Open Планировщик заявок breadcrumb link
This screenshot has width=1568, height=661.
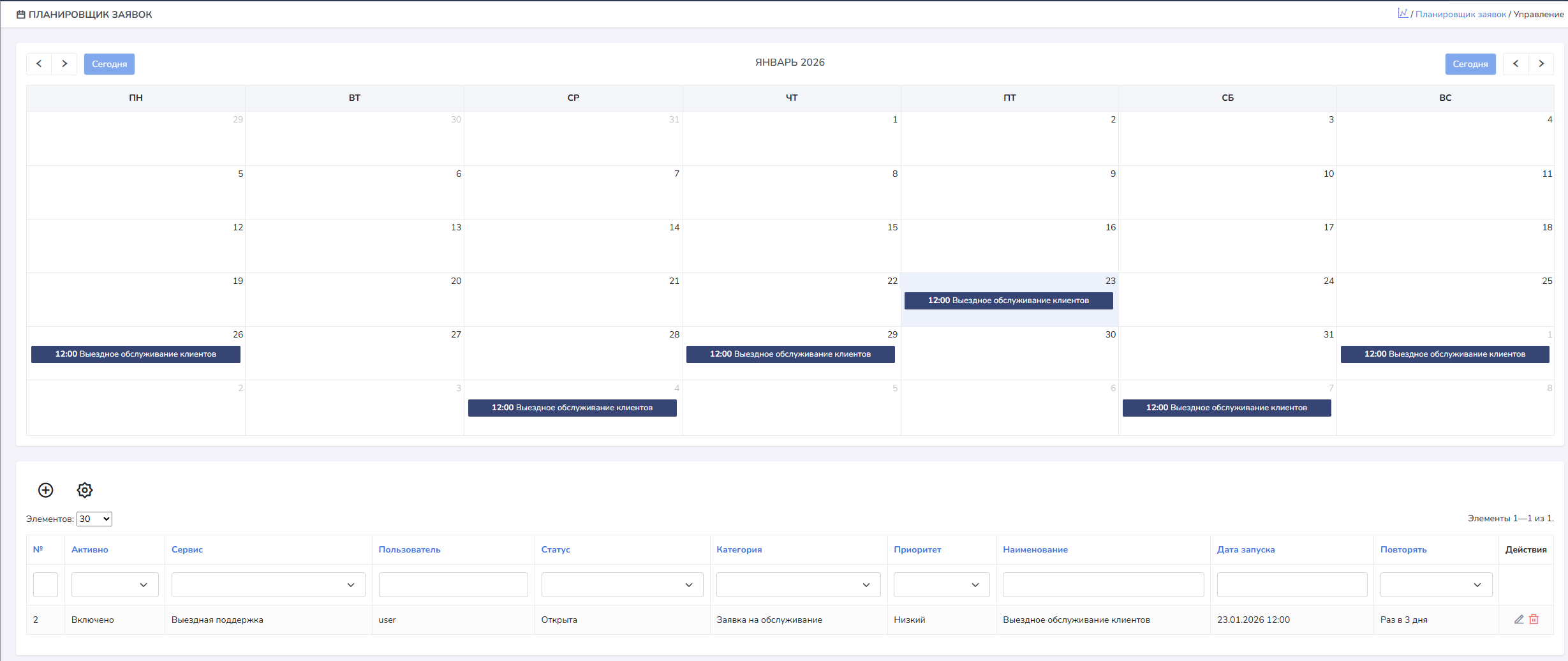(x=1460, y=14)
